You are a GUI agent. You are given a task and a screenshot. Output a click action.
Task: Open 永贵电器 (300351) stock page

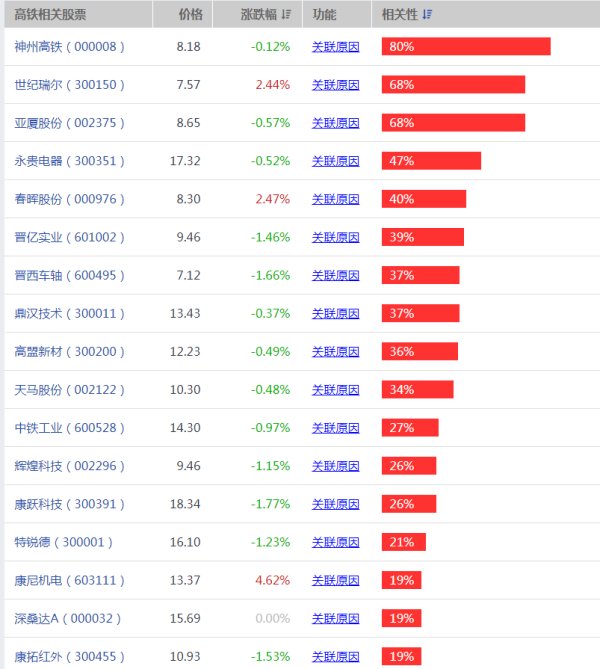(69, 161)
